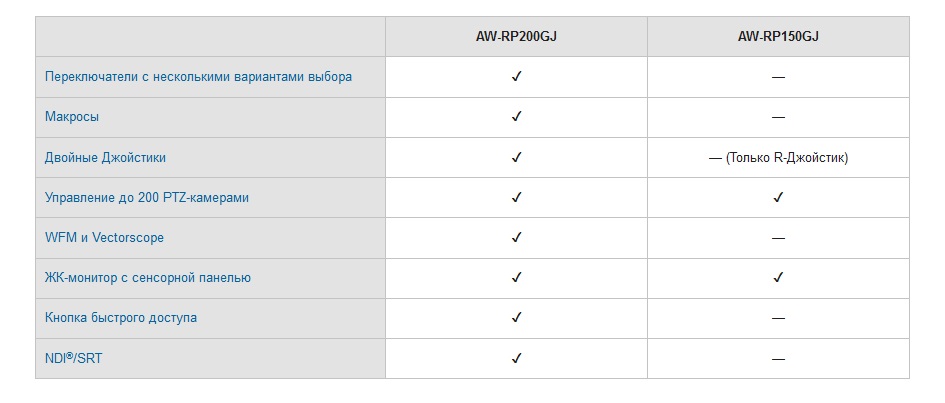Open the Управление до 200 PTZ-камерами link
Image resolution: width=945 pixels, height=403 pixels.
146,198
